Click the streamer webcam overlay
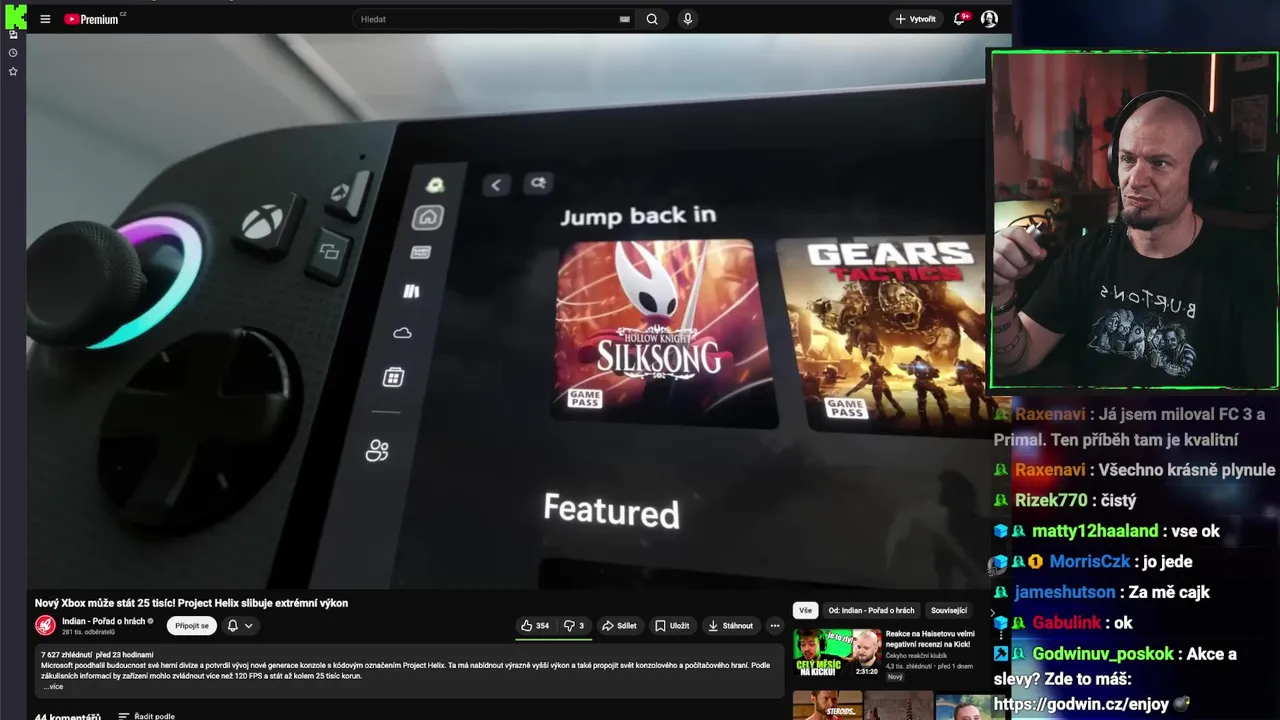 click(1134, 219)
